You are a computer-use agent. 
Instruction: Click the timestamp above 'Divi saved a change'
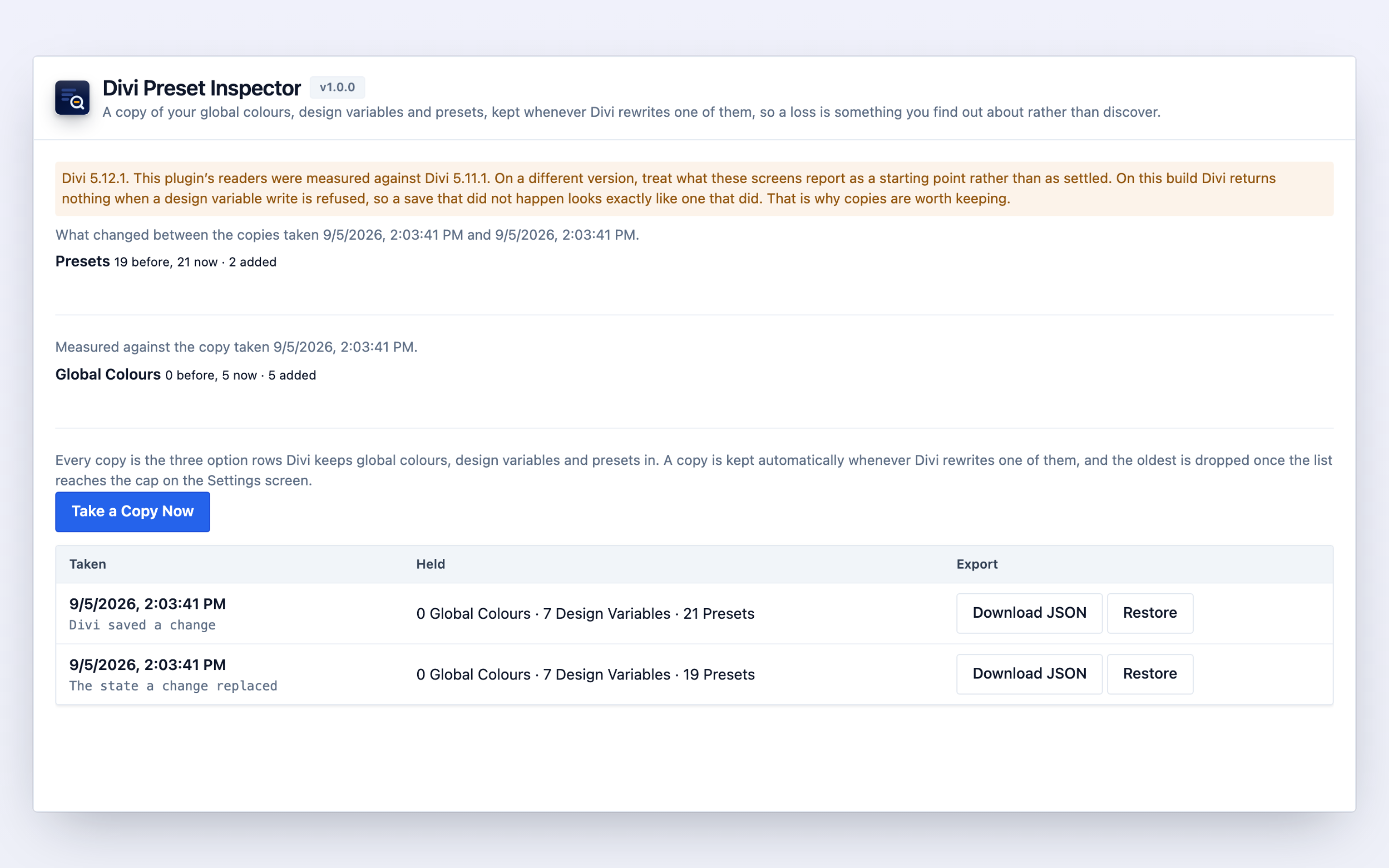tap(148, 604)
